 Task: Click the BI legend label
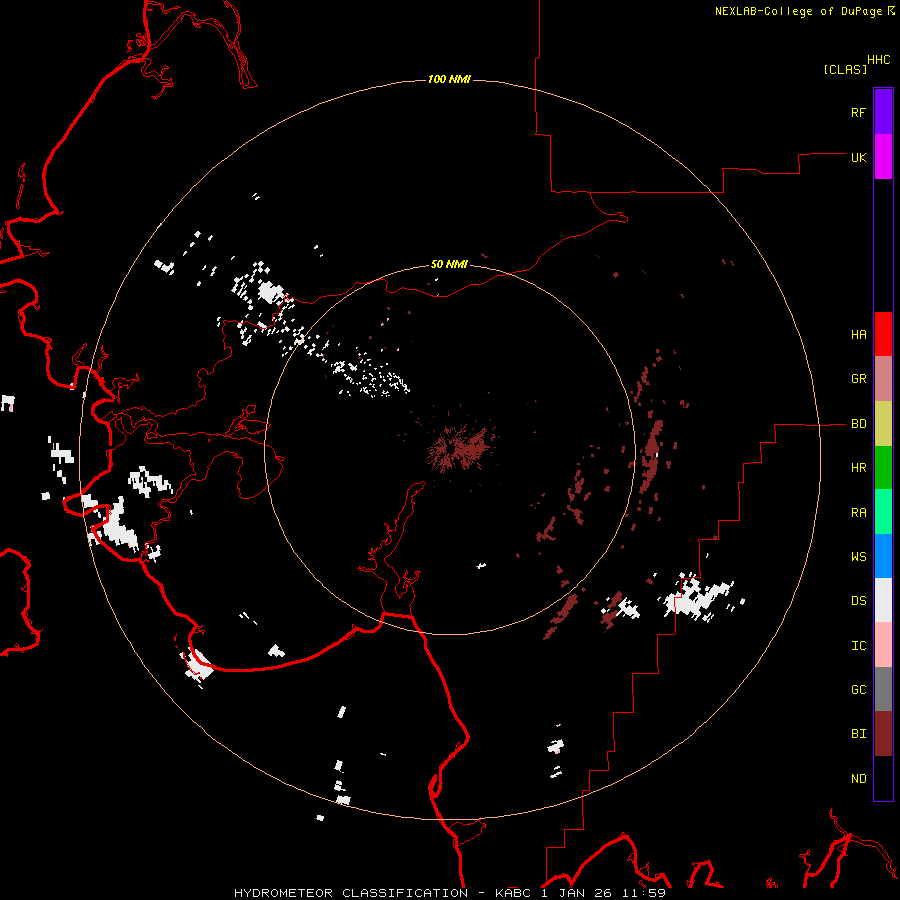pos(858,734)
